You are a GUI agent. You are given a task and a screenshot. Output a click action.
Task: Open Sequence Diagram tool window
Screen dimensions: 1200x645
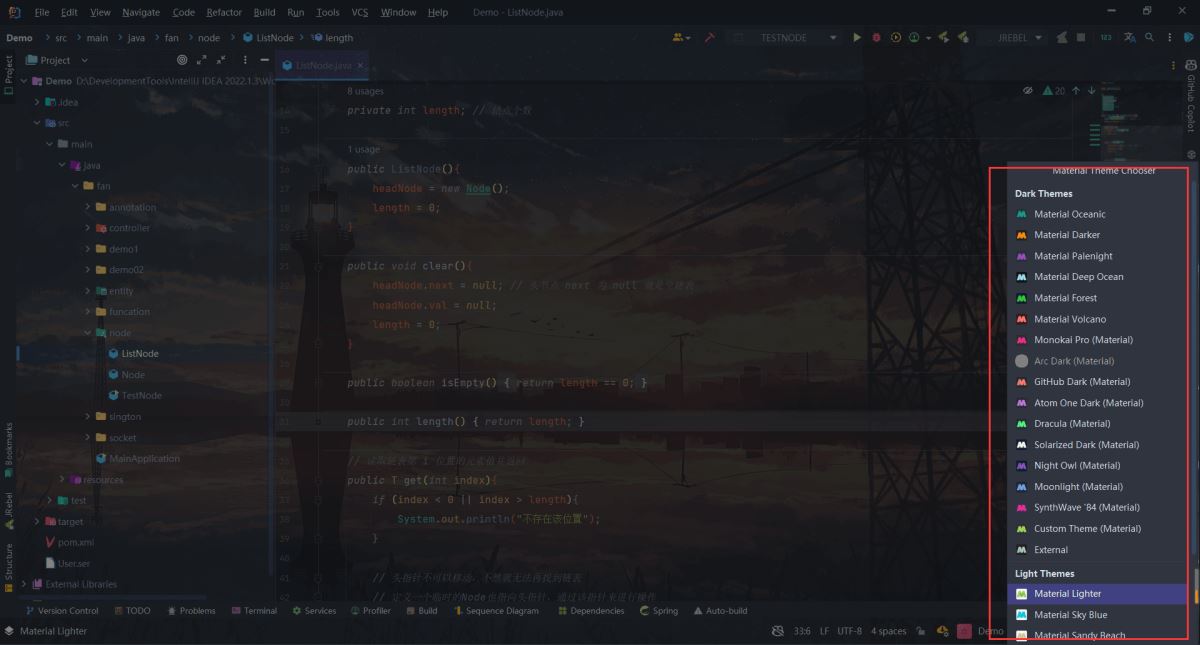point(495,611)
